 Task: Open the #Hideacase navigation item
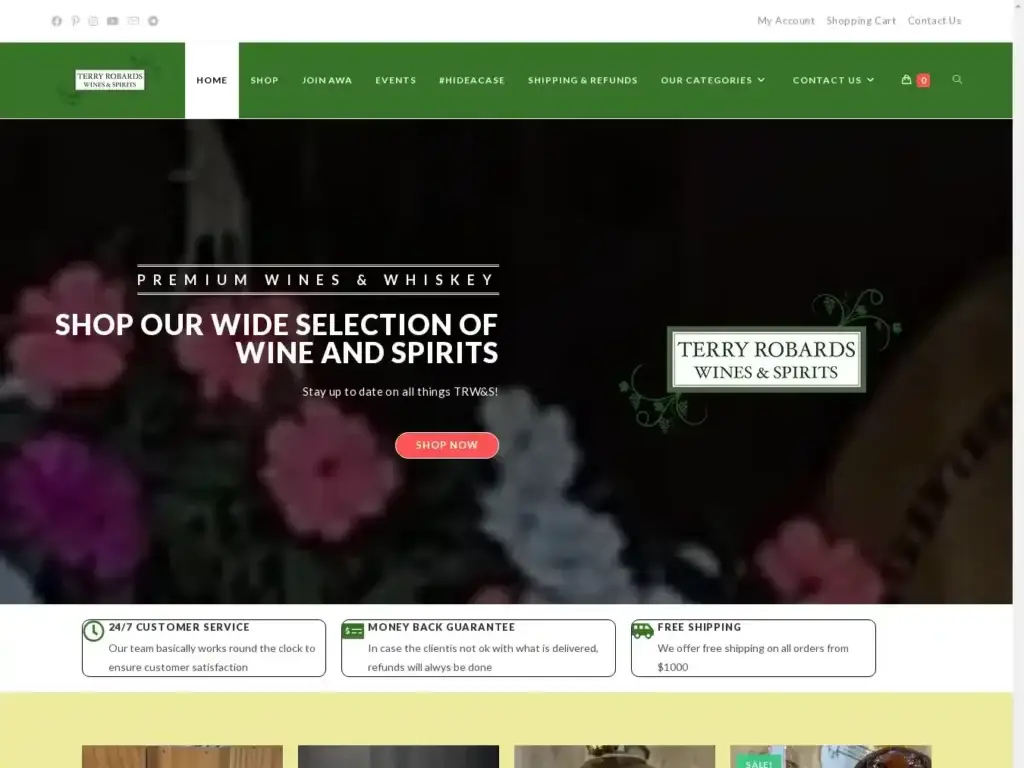(x=472, y=80)
